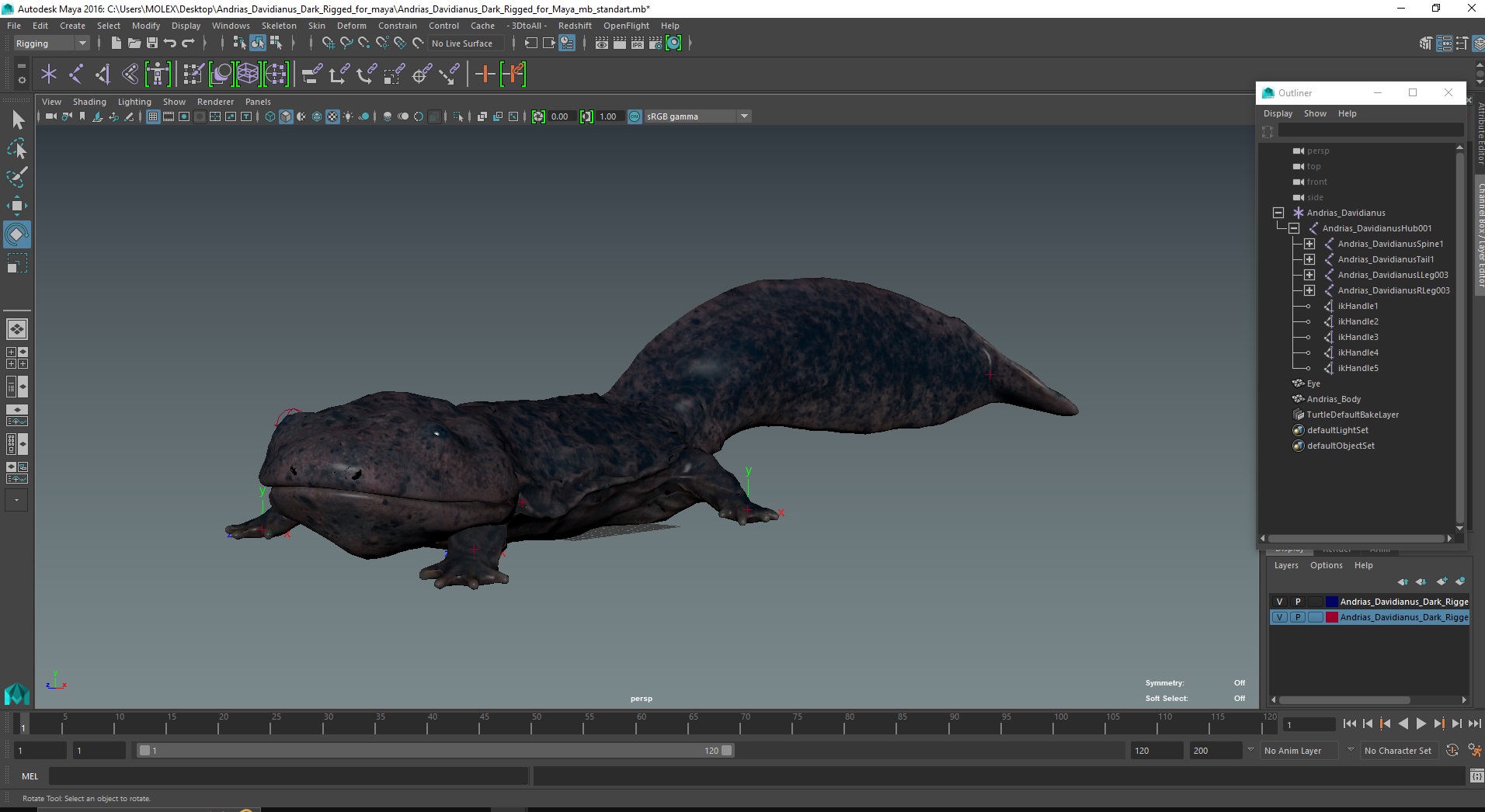Collapse Andrias_DavidianusHub001 in Outliner

tap(1293, 228)
